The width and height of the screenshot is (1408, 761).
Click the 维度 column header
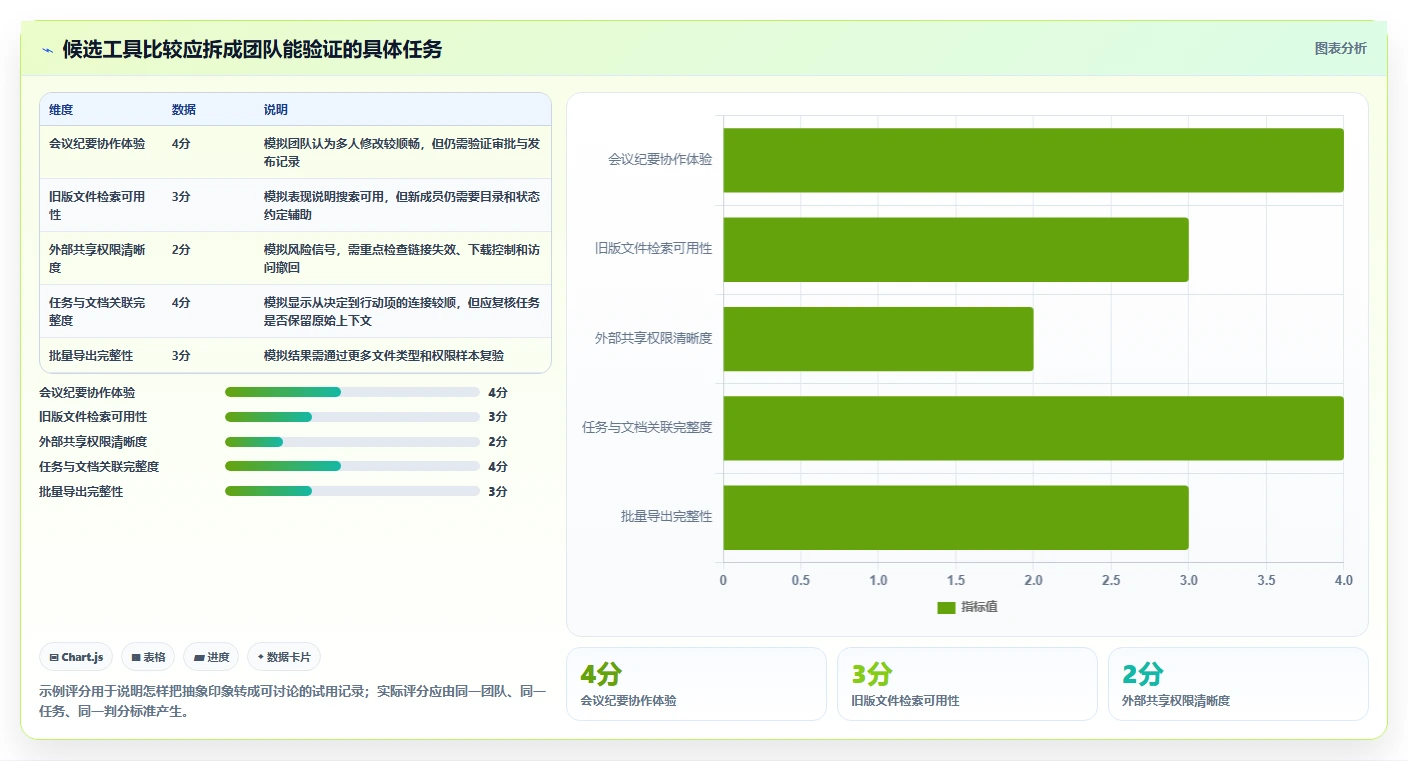[61, 110]
